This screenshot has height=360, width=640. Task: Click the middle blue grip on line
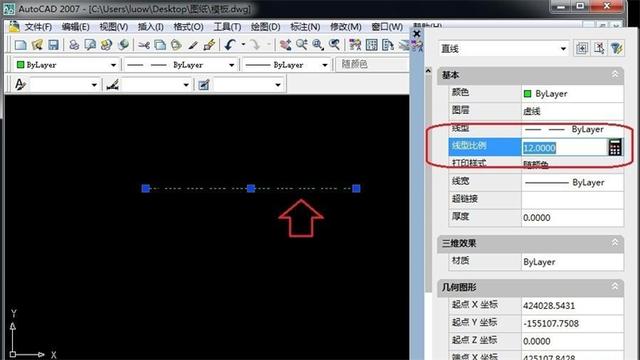tap(251, 188)
